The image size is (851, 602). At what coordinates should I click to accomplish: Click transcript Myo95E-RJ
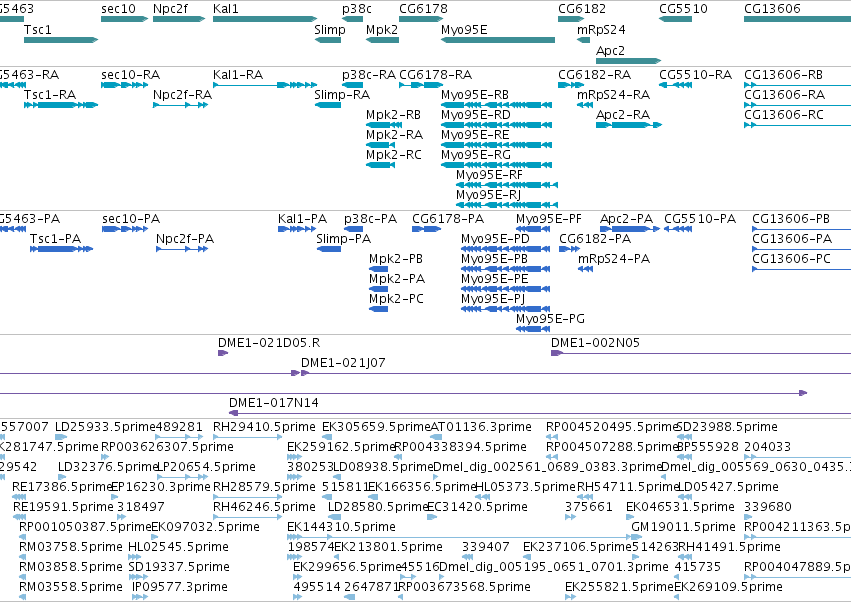(507, 205)
